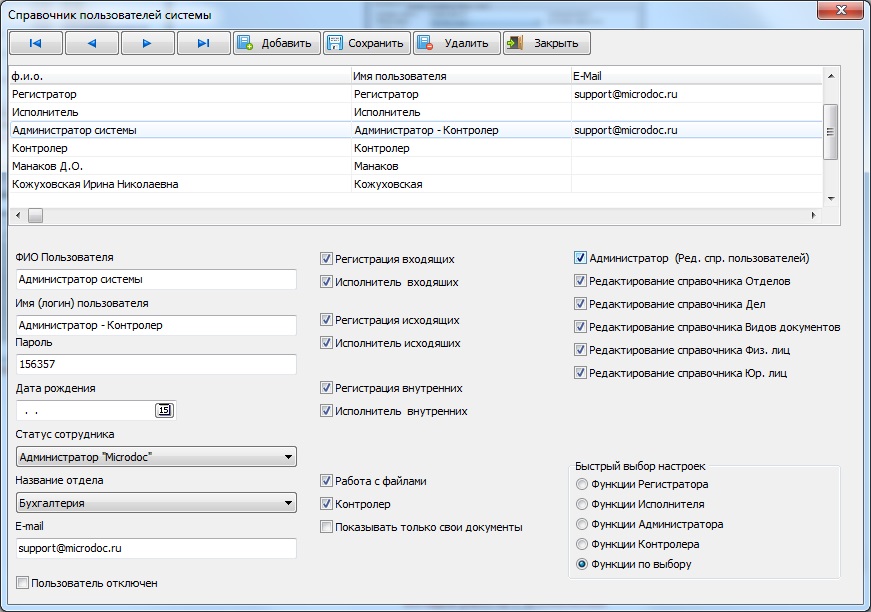This screenshot has width=871, height=612.
Task: Select the Кожуховская Ирина Николаевна row
Action: (x=416, y=184)
